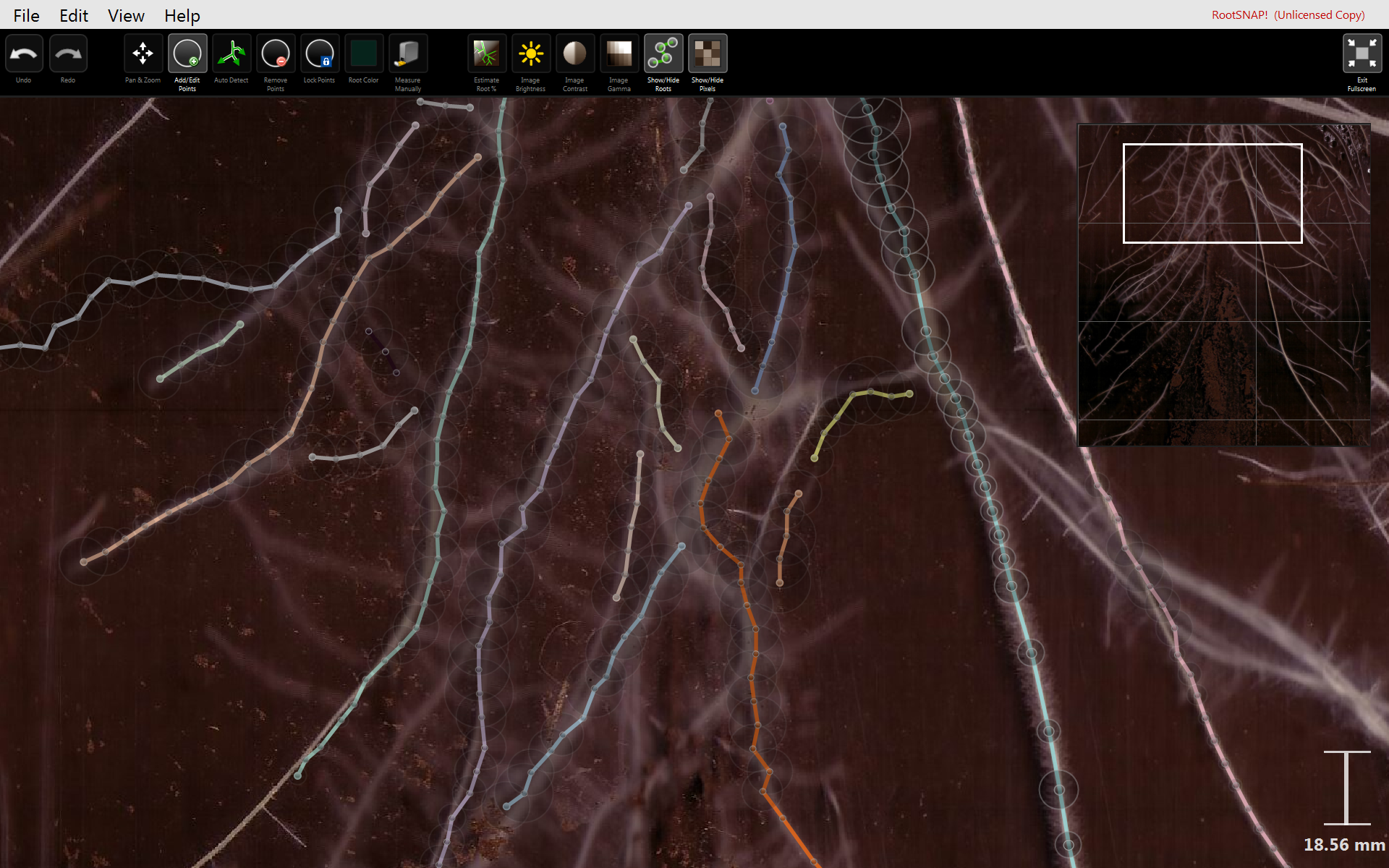
Task: Click the Exit Fullscreen button
Action: (1362, 54)
